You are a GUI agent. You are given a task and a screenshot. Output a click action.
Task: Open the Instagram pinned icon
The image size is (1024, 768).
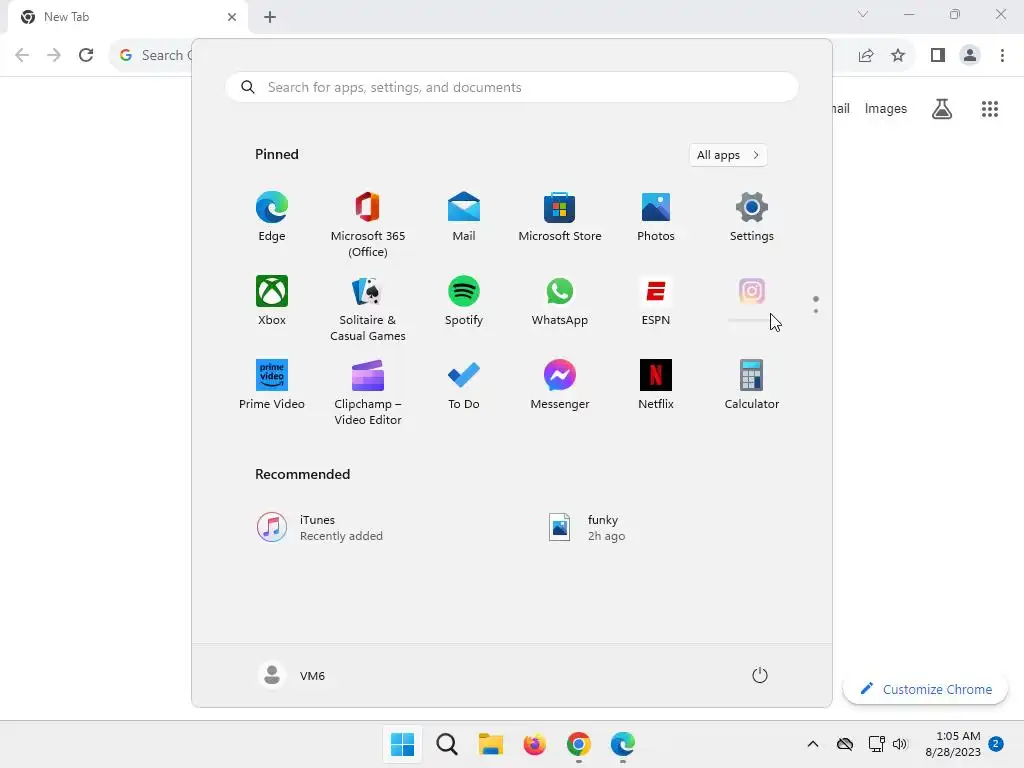(x=752, y=291)
